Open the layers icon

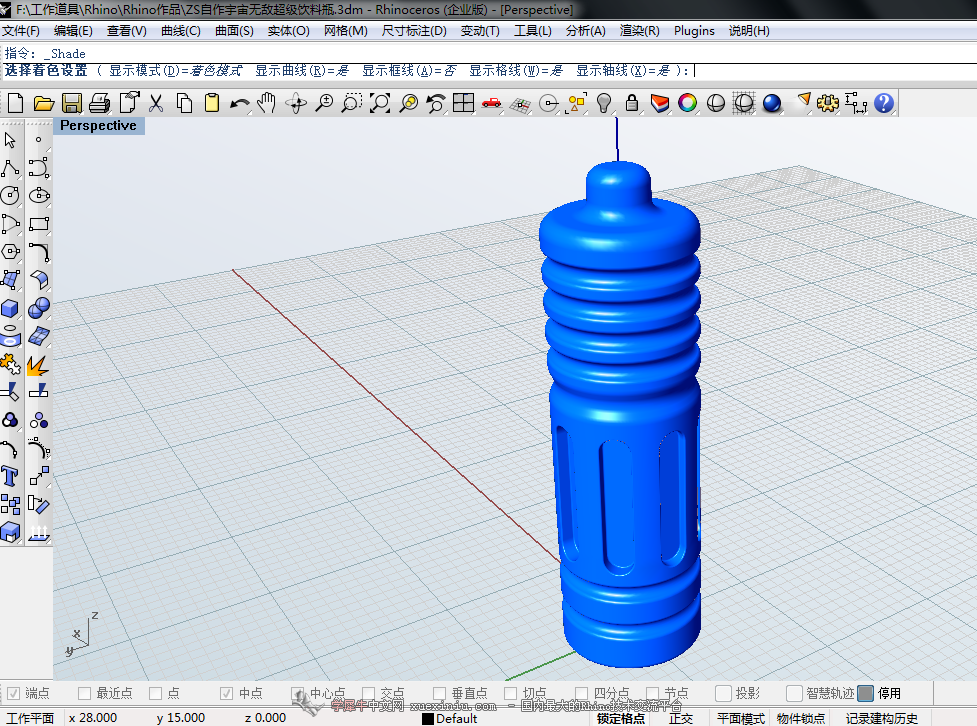[660, 103]
